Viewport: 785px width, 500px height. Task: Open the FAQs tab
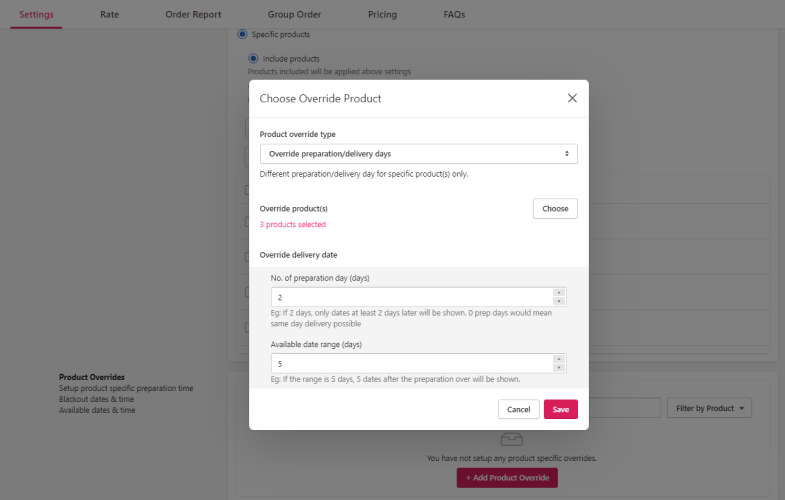[454, 15]
